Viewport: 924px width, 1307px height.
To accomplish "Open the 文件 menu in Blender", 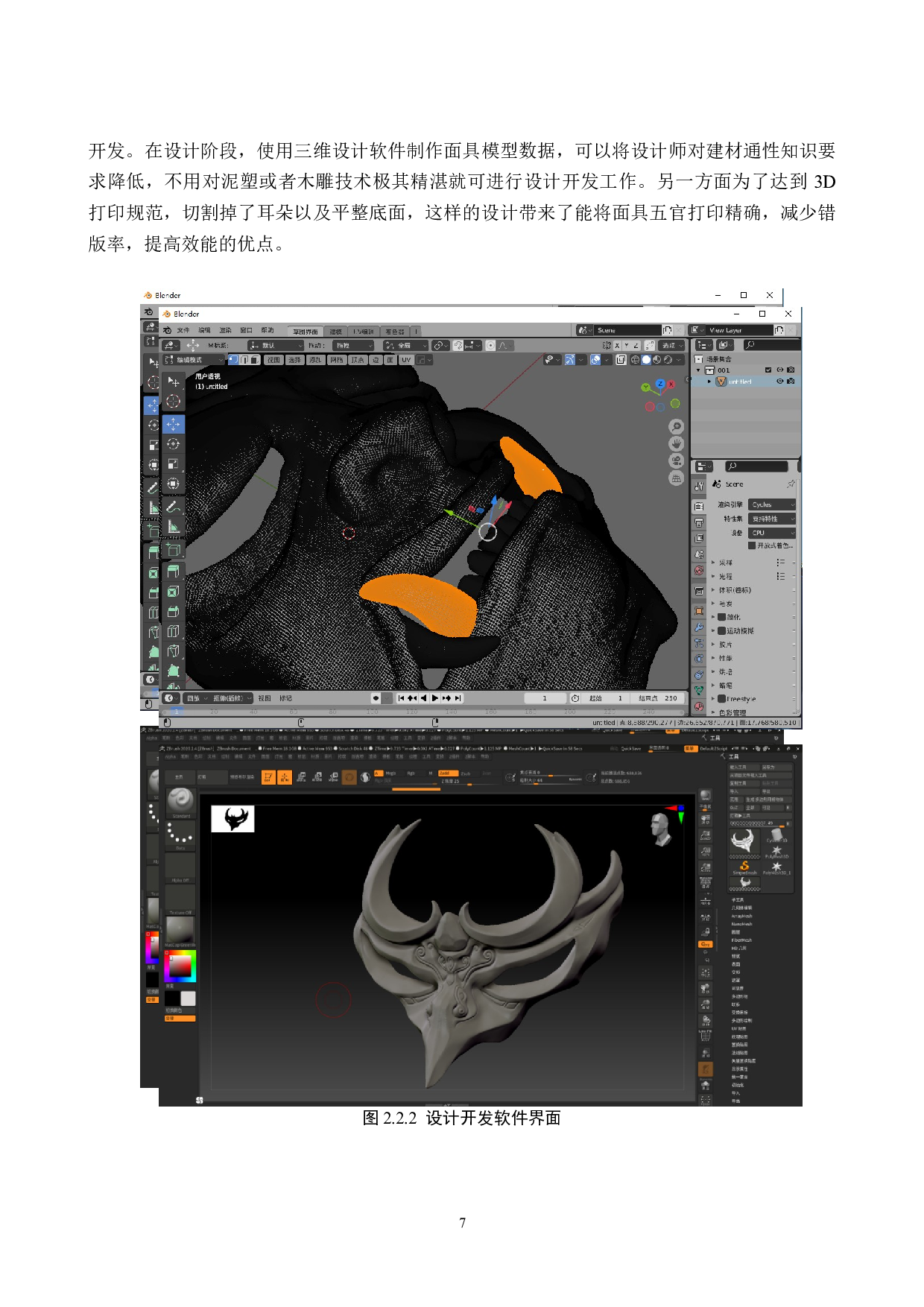I will pos(183,330).
